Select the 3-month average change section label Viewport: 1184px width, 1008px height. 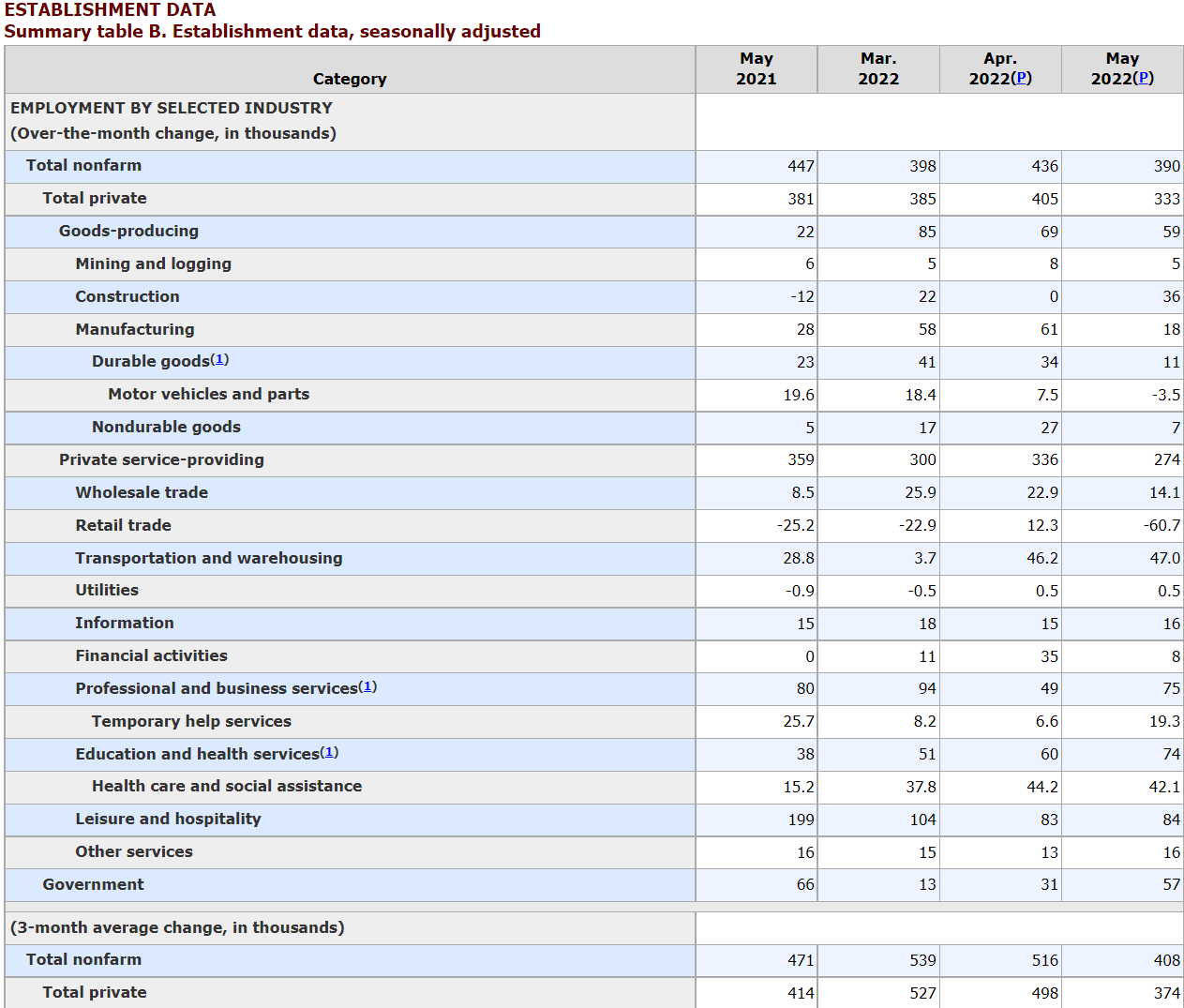177,927
